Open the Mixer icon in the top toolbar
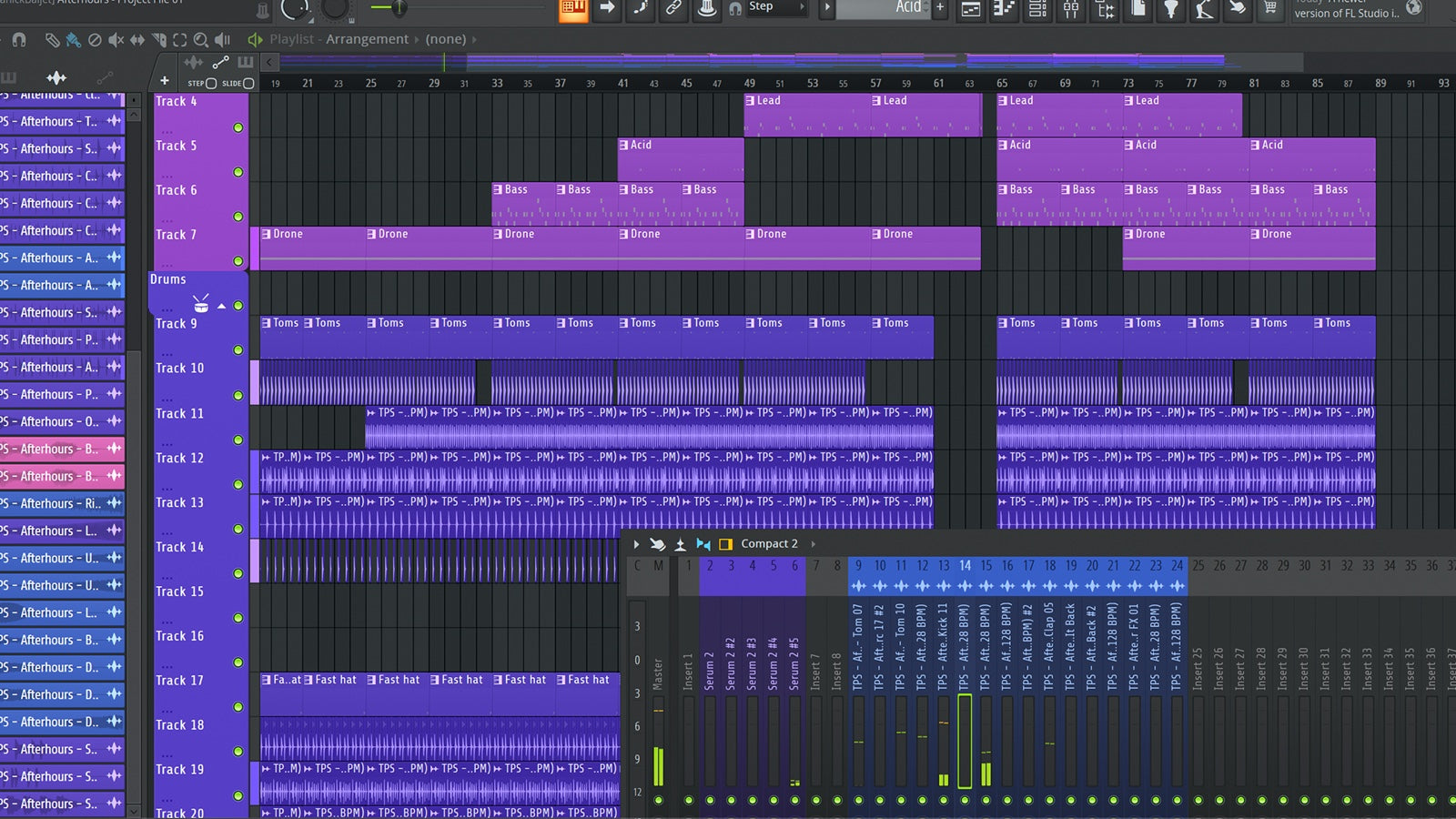The height and width of the screenshot is (819, 1456). click(1071, 9)
